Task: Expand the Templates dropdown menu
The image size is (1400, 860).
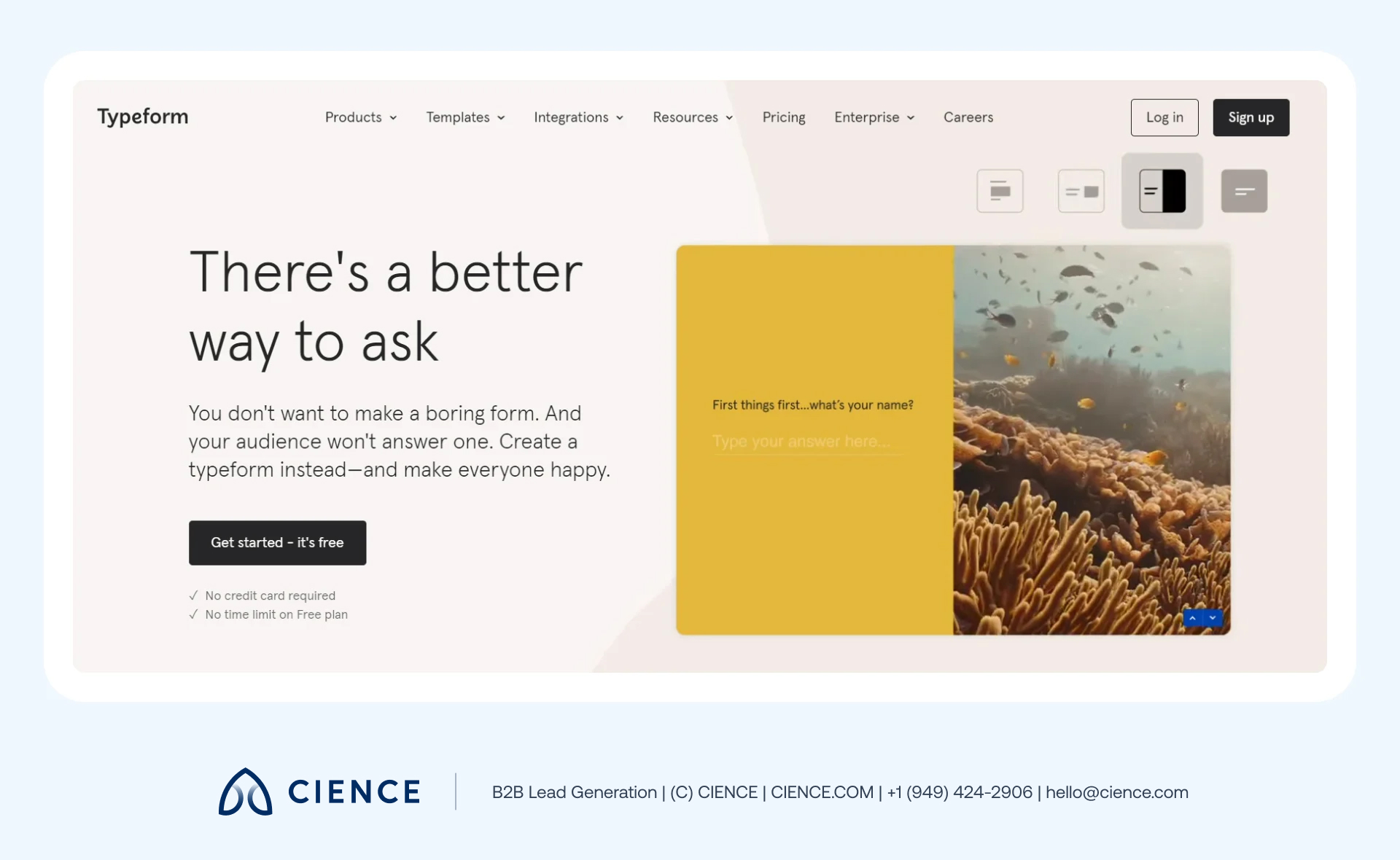Action: point(465,117)
